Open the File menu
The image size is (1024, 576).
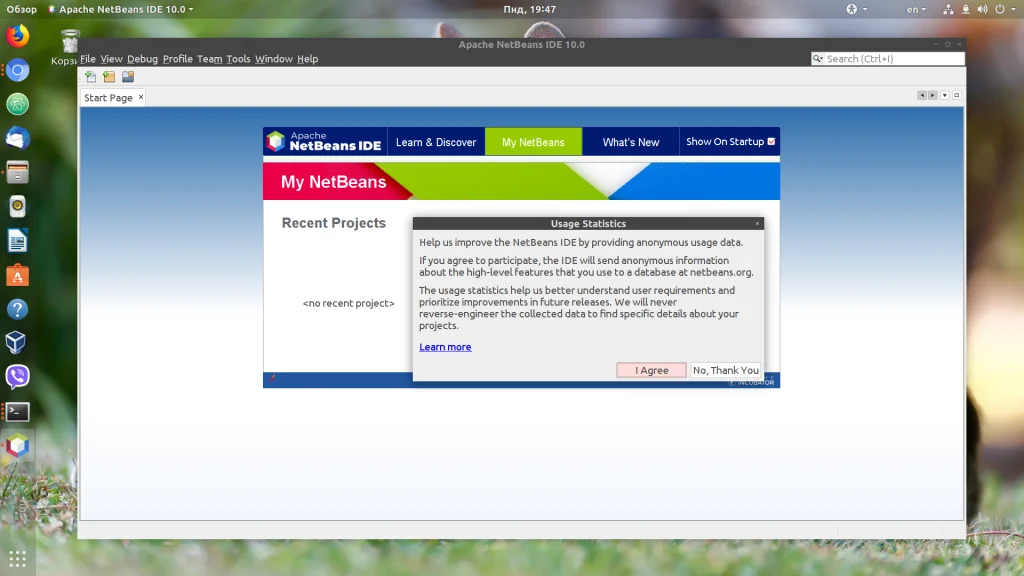click(x=88, y=59)
